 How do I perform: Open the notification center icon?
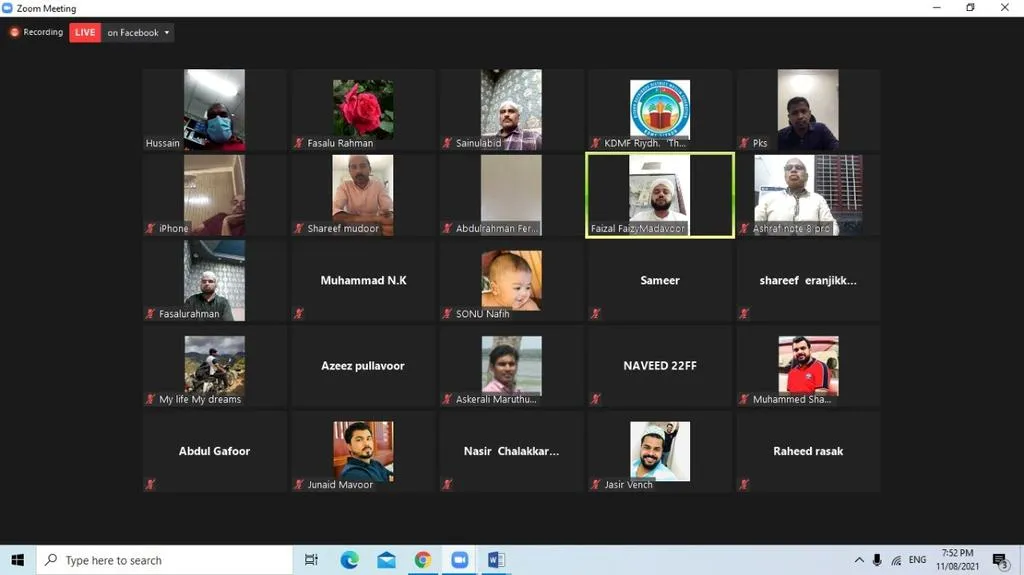click(999, 561)
